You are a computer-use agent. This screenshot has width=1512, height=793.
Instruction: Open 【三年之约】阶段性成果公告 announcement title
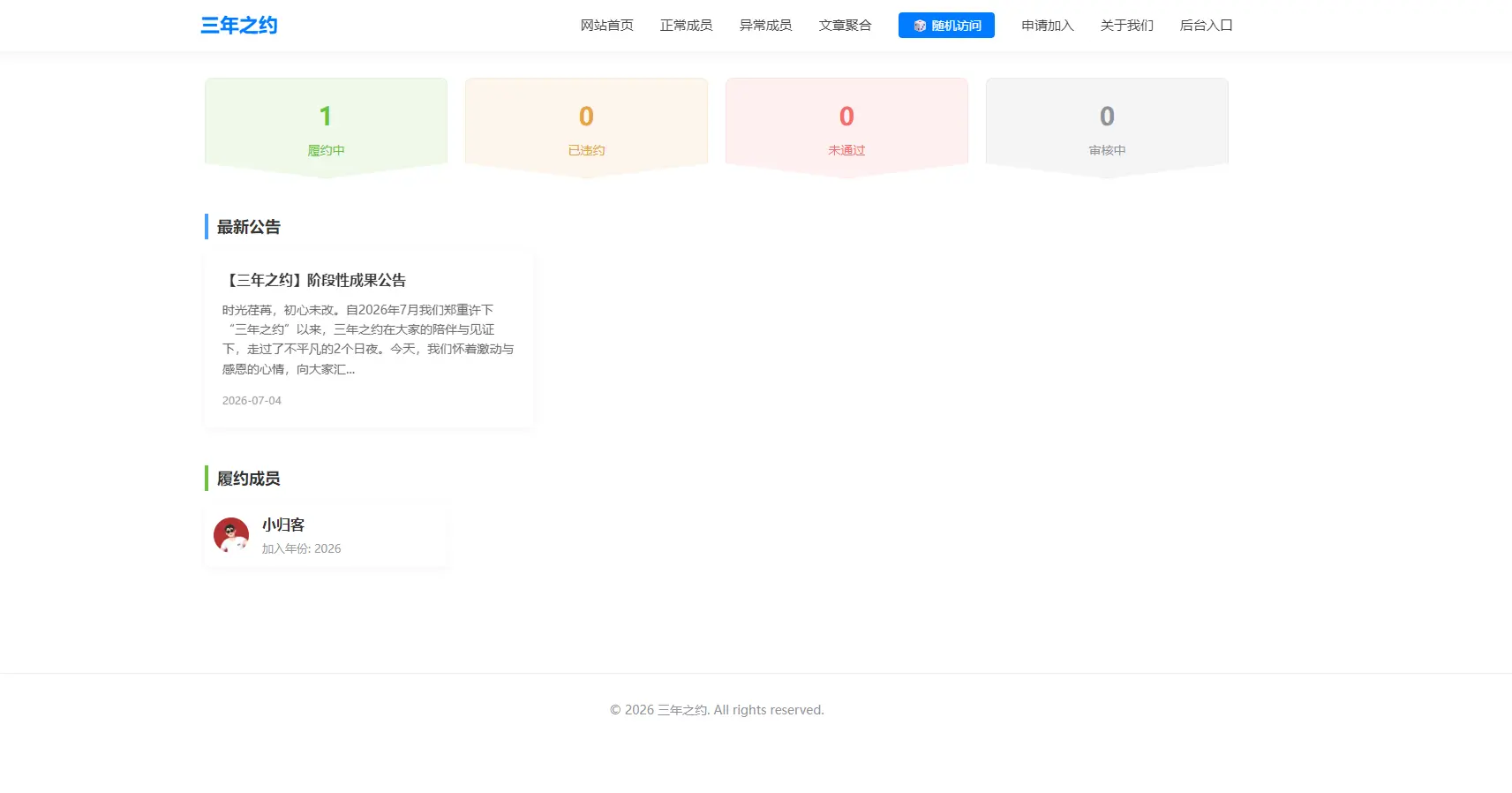pos(314,280)
